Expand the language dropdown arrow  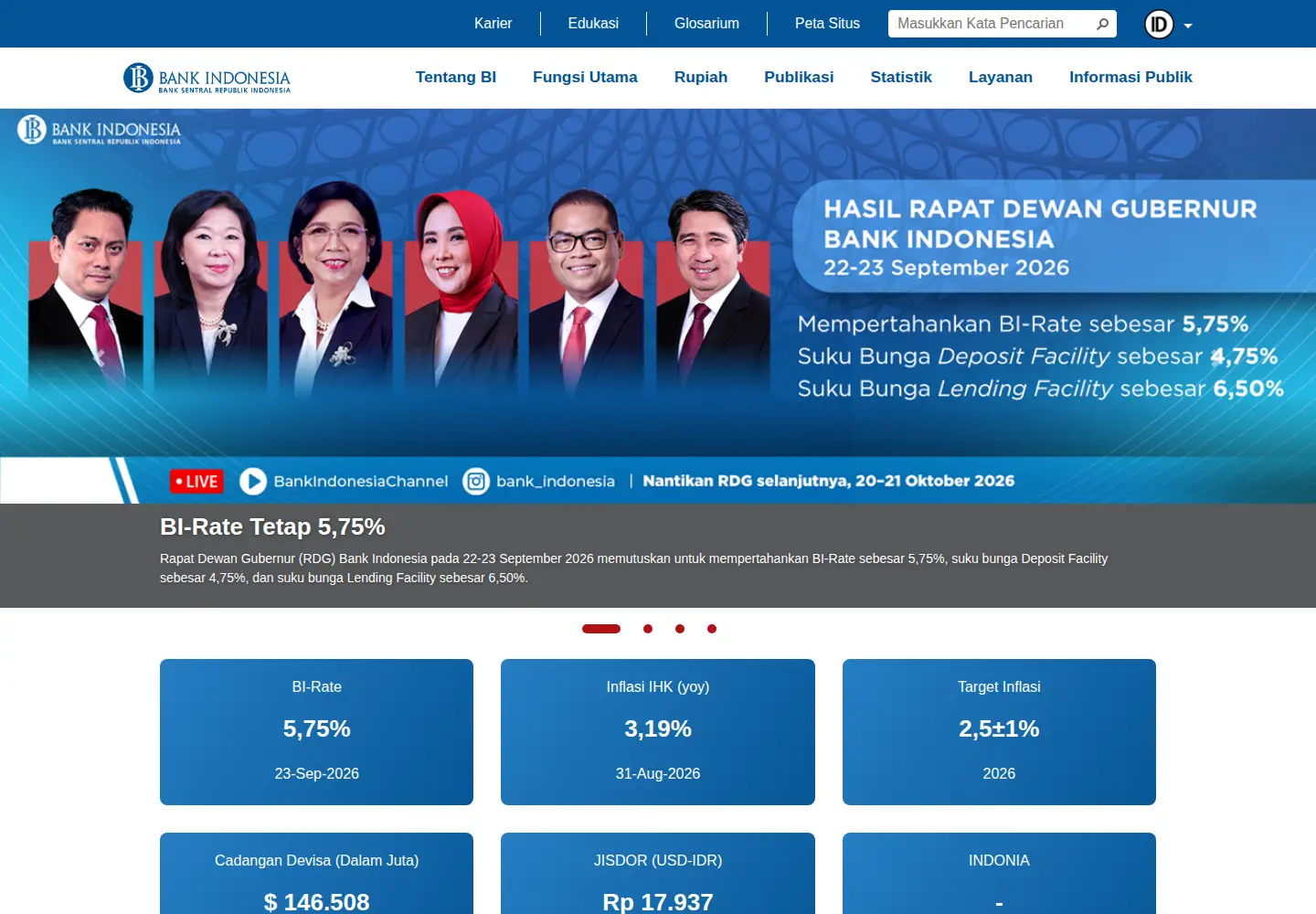click(1188, 26)
